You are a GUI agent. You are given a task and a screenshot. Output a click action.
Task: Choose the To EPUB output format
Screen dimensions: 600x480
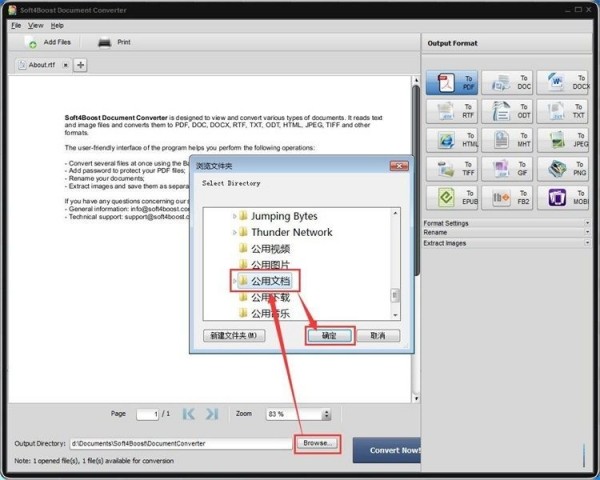453,197
